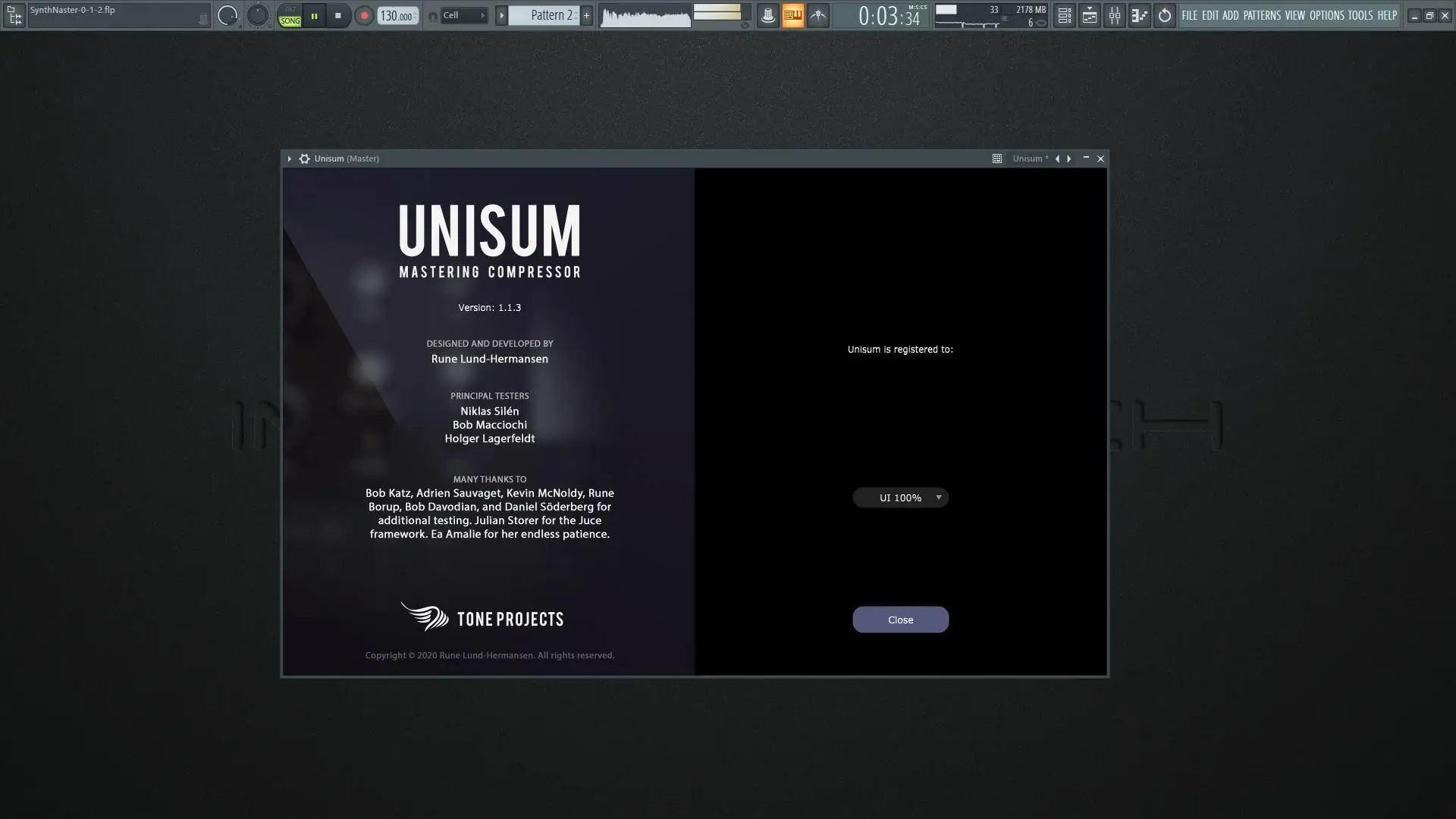This screenshot has width=1456, height=819.
Task: Open the Mixer panel
Action: (1115, 15)
